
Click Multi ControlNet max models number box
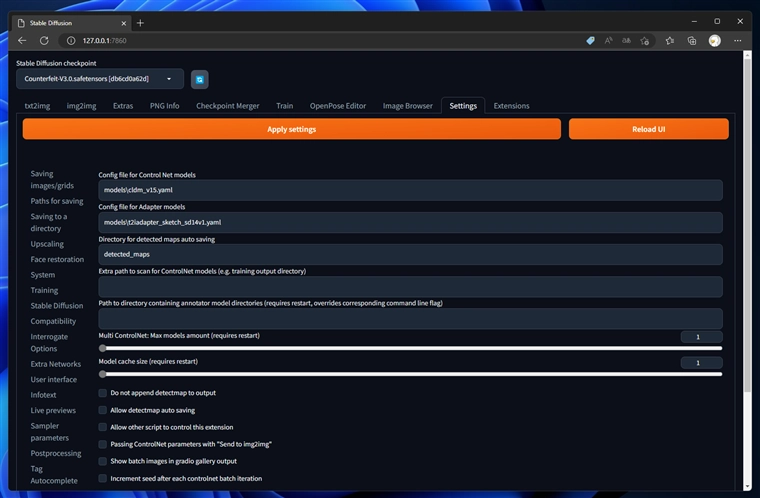pos(701,337)
